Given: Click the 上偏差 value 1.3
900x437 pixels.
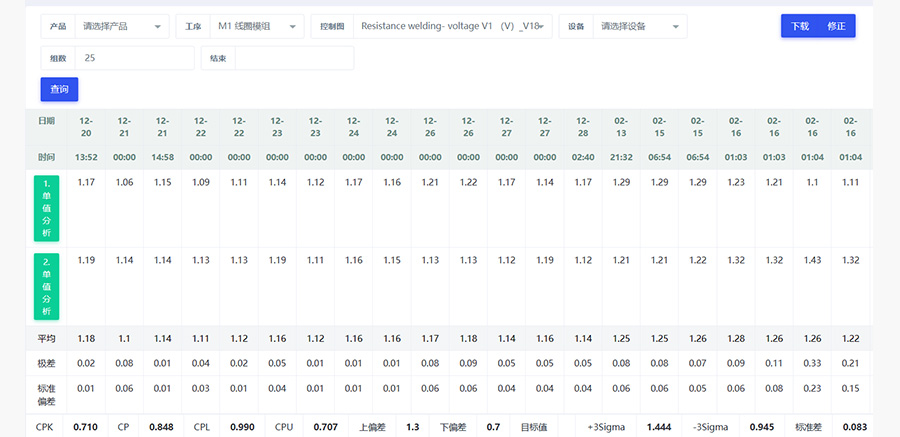Looking at the screenshot, I should click(x=412, y=427).
